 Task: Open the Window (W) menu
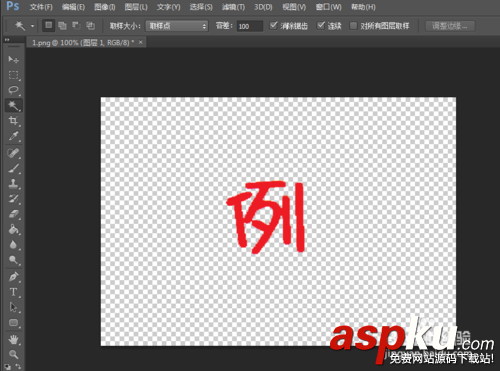[329, 7]
